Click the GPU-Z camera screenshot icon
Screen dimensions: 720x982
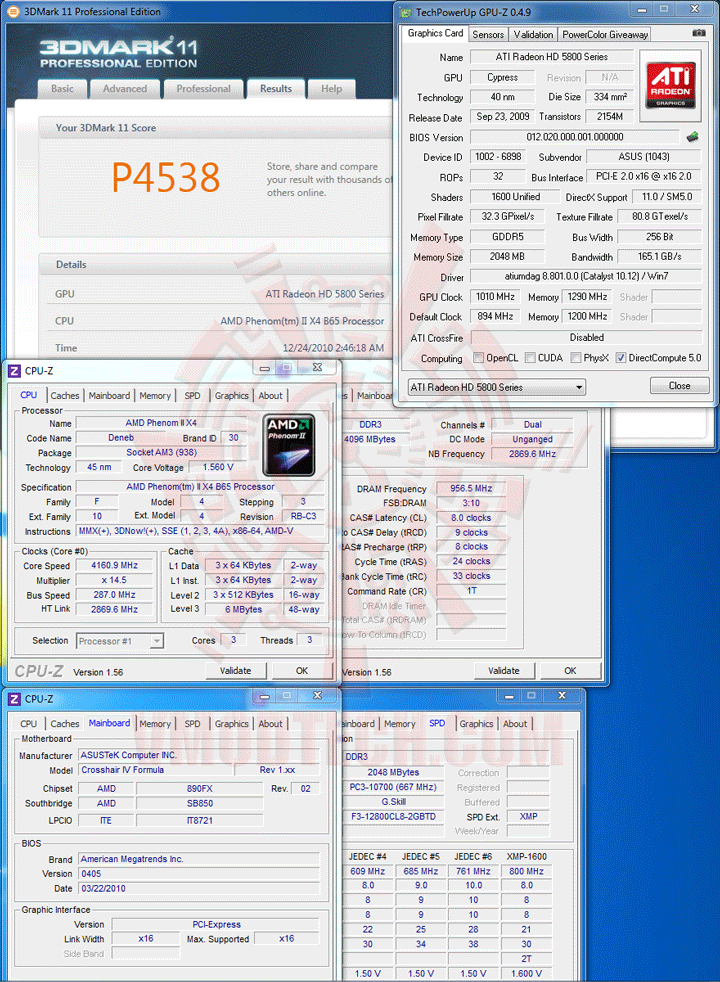(x=699, y=33)
